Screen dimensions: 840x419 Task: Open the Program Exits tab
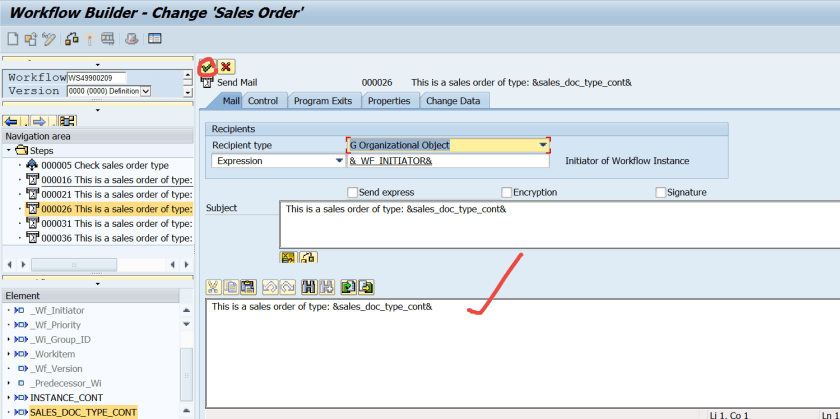323,101
